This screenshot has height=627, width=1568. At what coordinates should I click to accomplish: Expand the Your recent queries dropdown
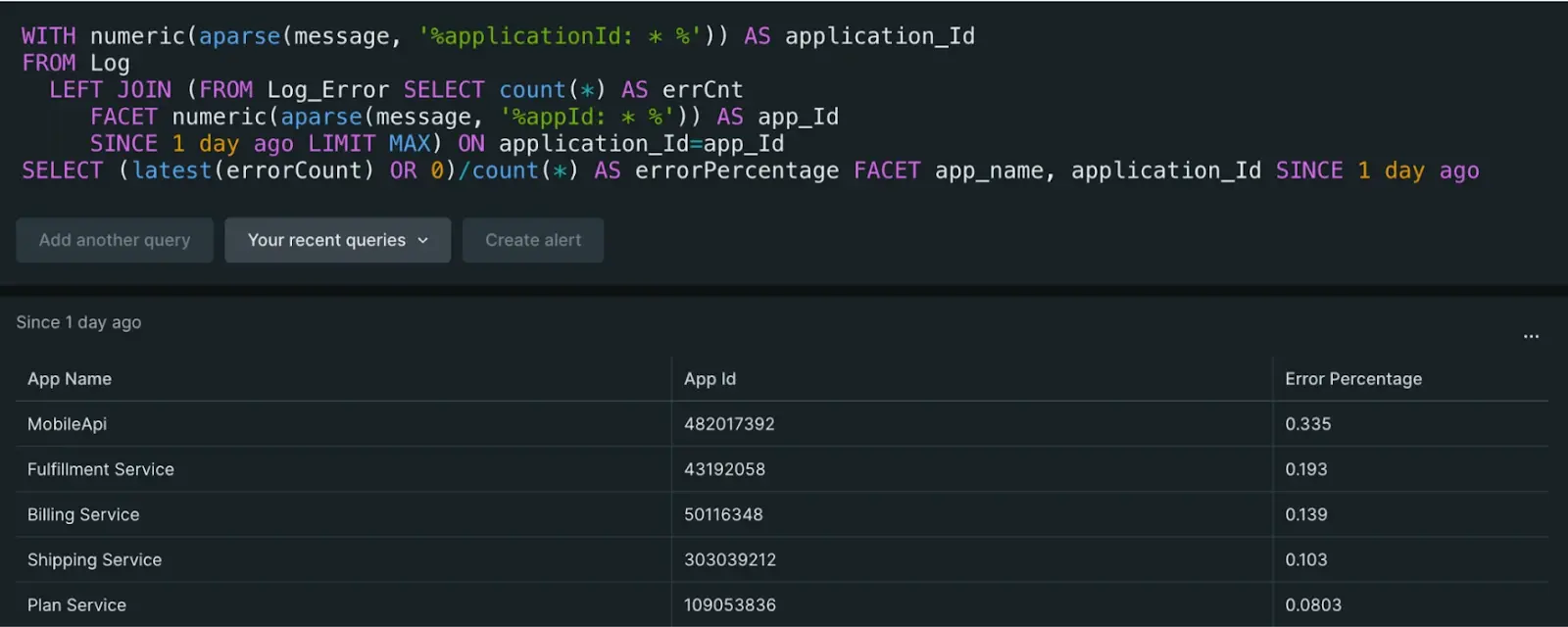coord(337,240)
